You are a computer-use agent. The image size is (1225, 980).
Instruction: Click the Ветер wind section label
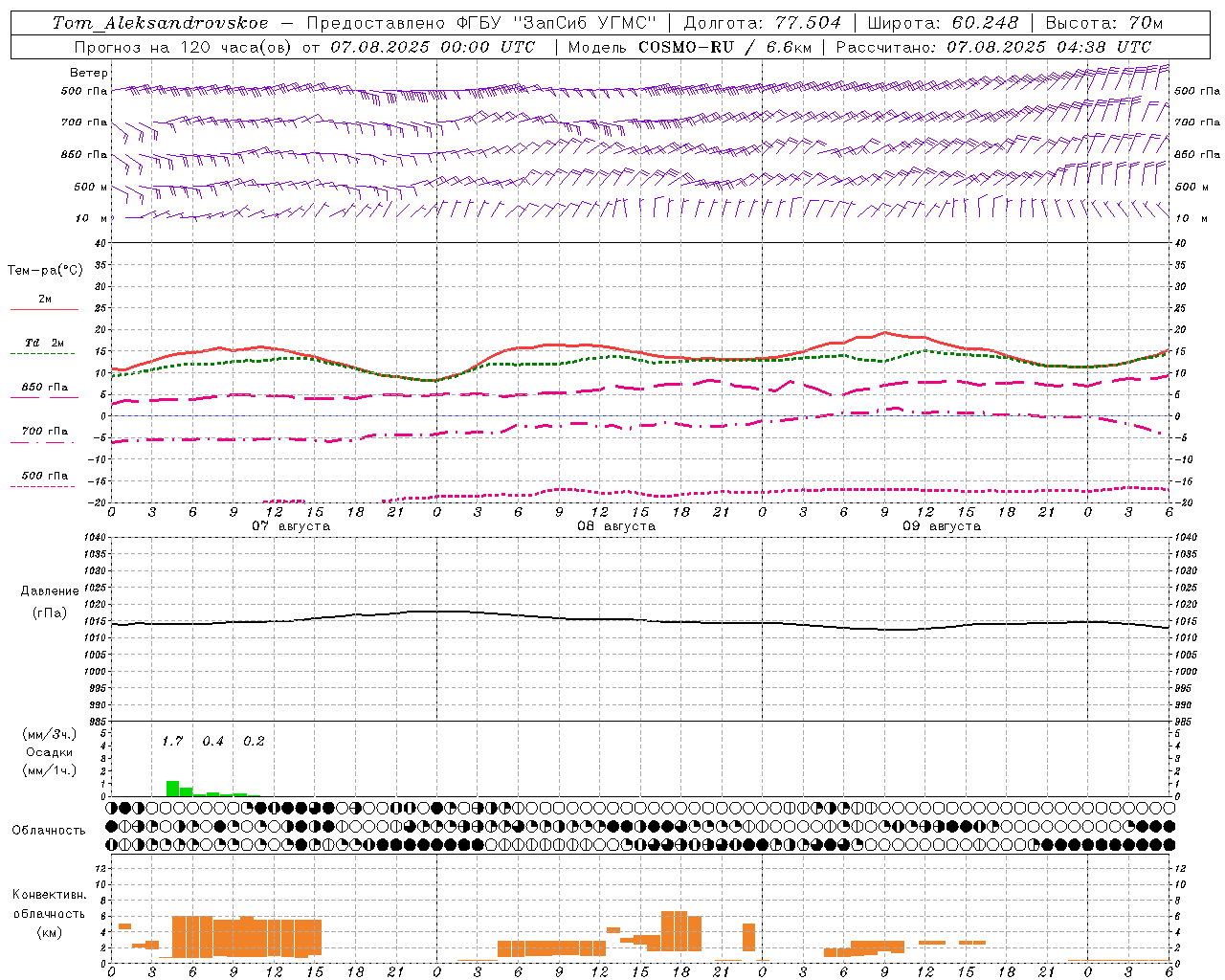tap(89, 73)
